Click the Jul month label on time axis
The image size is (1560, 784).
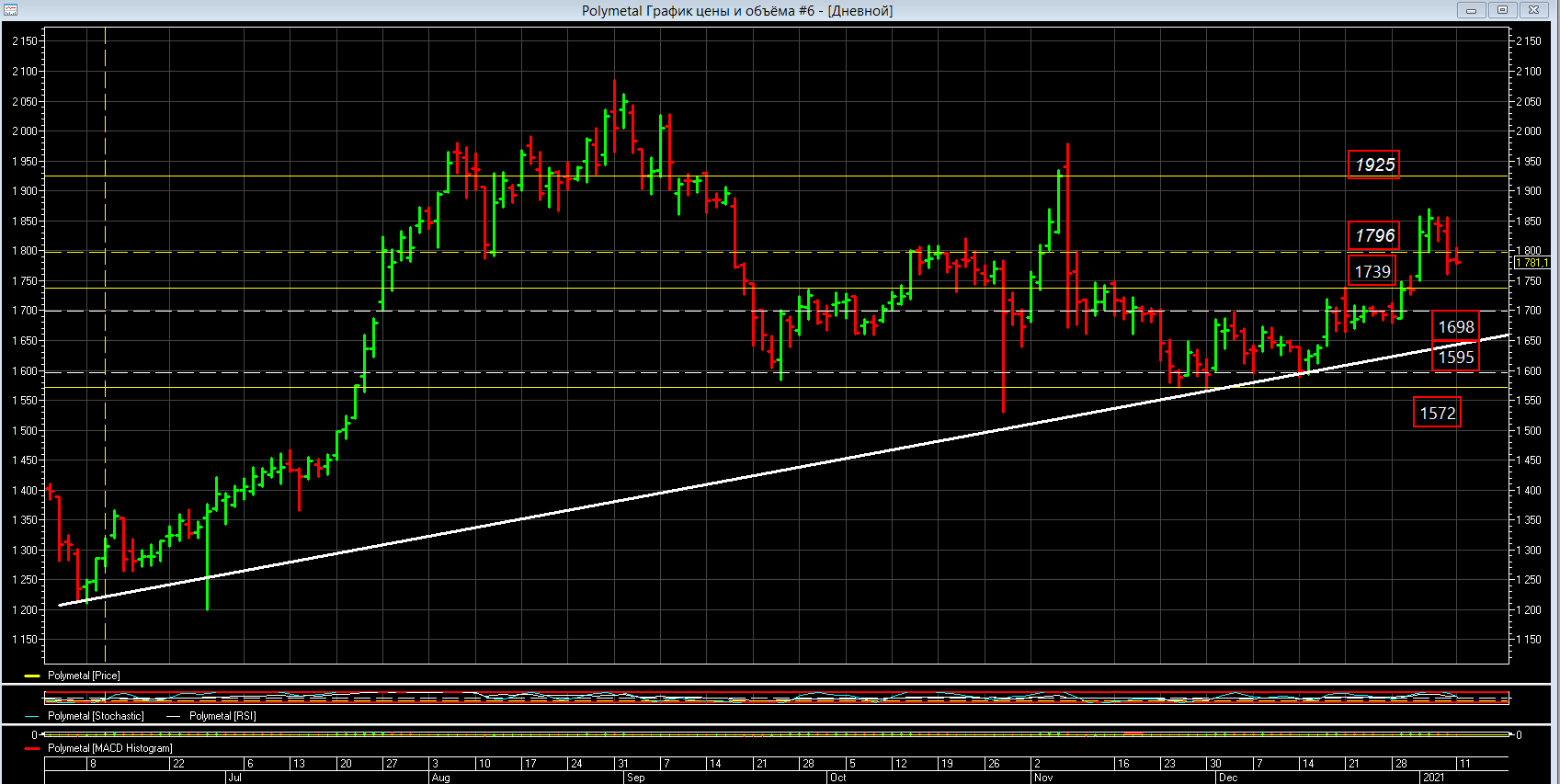tap(234, 778)
